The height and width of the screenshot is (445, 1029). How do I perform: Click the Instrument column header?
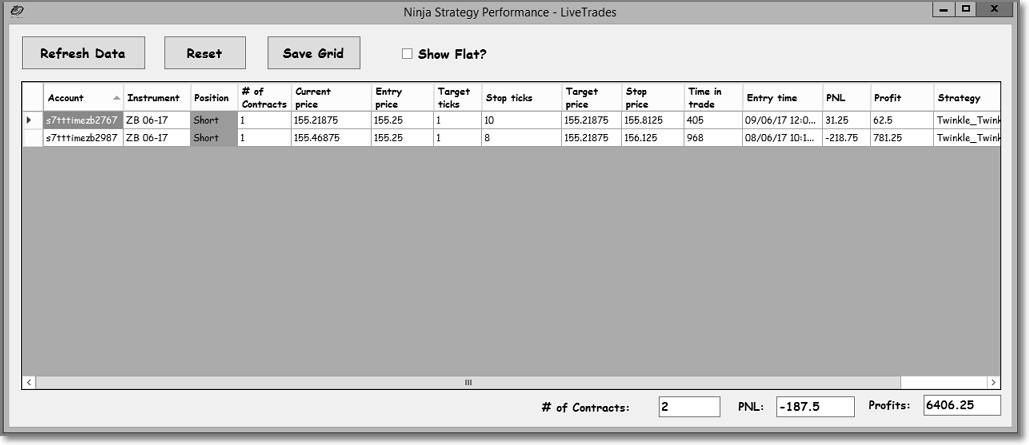point(154,98)
